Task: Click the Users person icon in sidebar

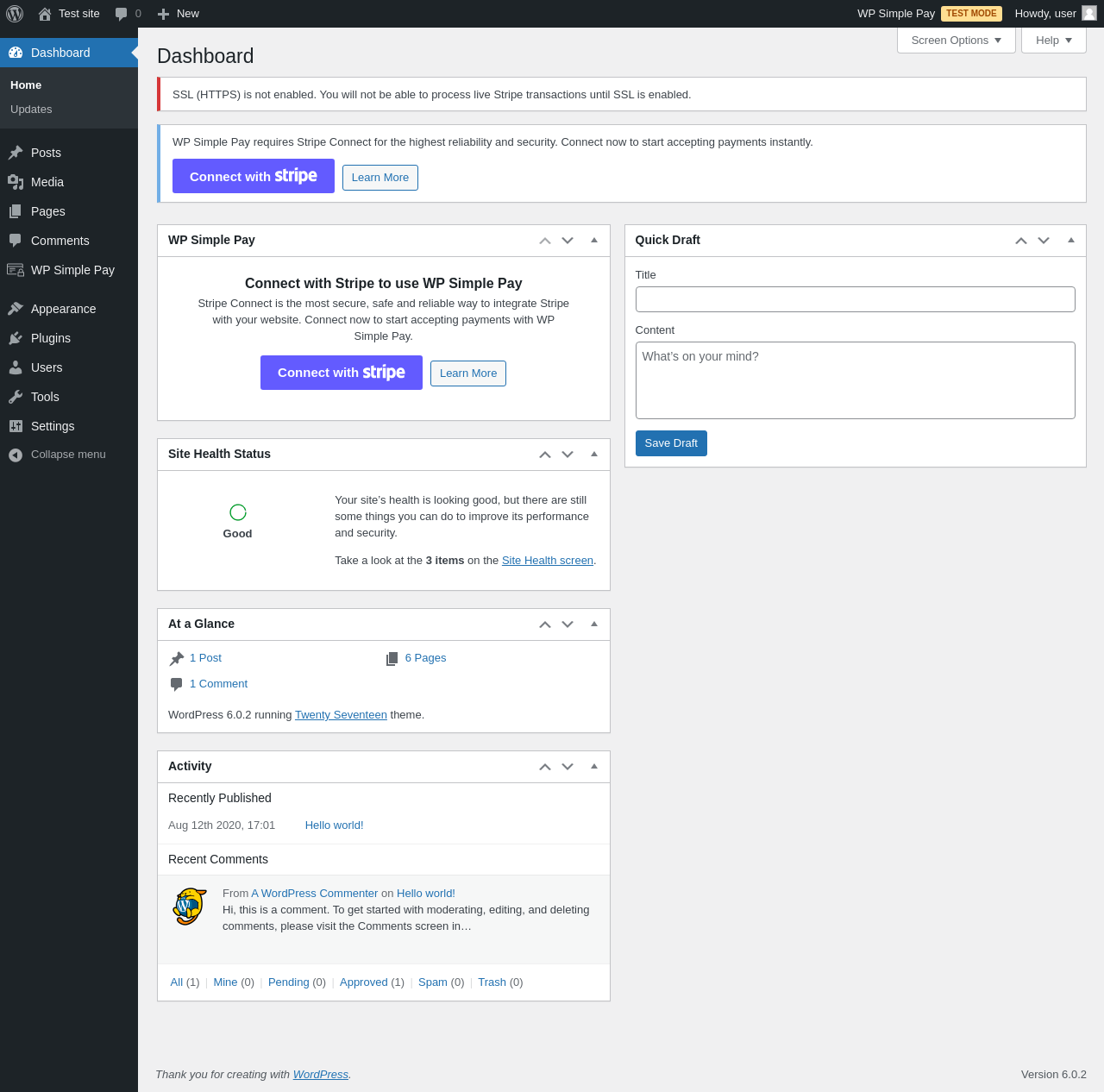Action: [x=16, y=367]
